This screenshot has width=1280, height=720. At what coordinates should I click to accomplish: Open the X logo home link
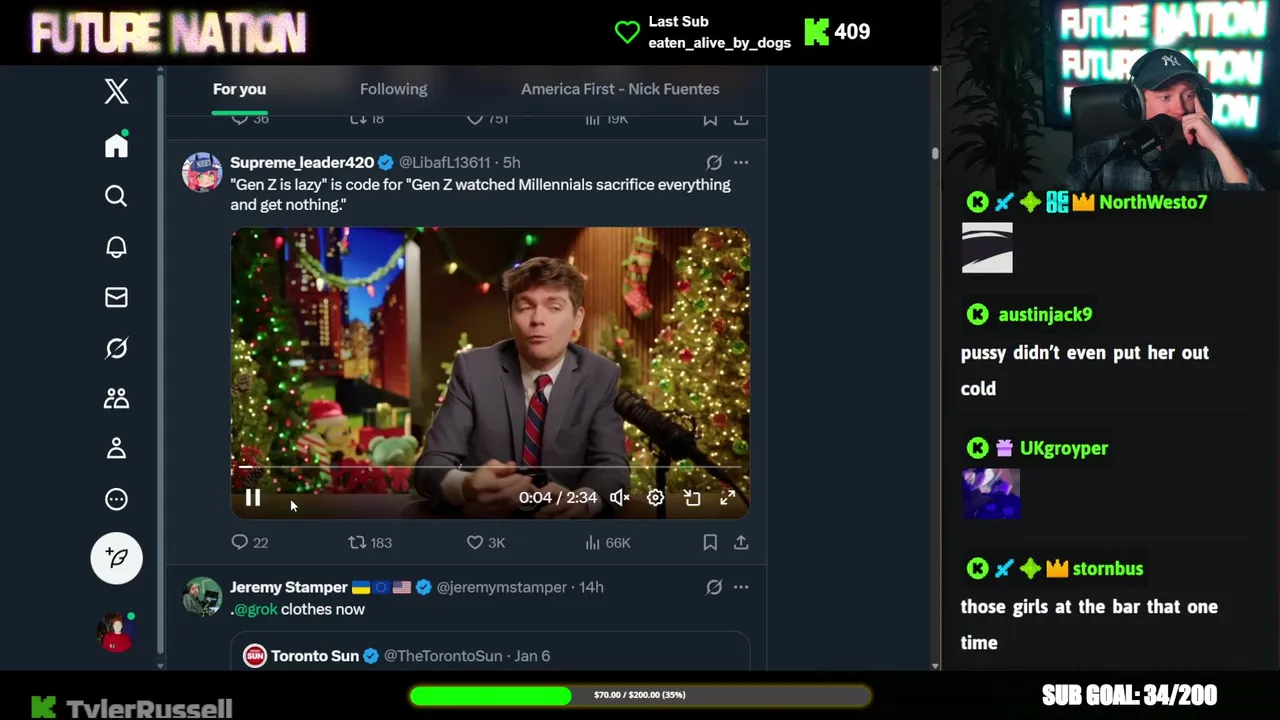(x=116, y=91)
